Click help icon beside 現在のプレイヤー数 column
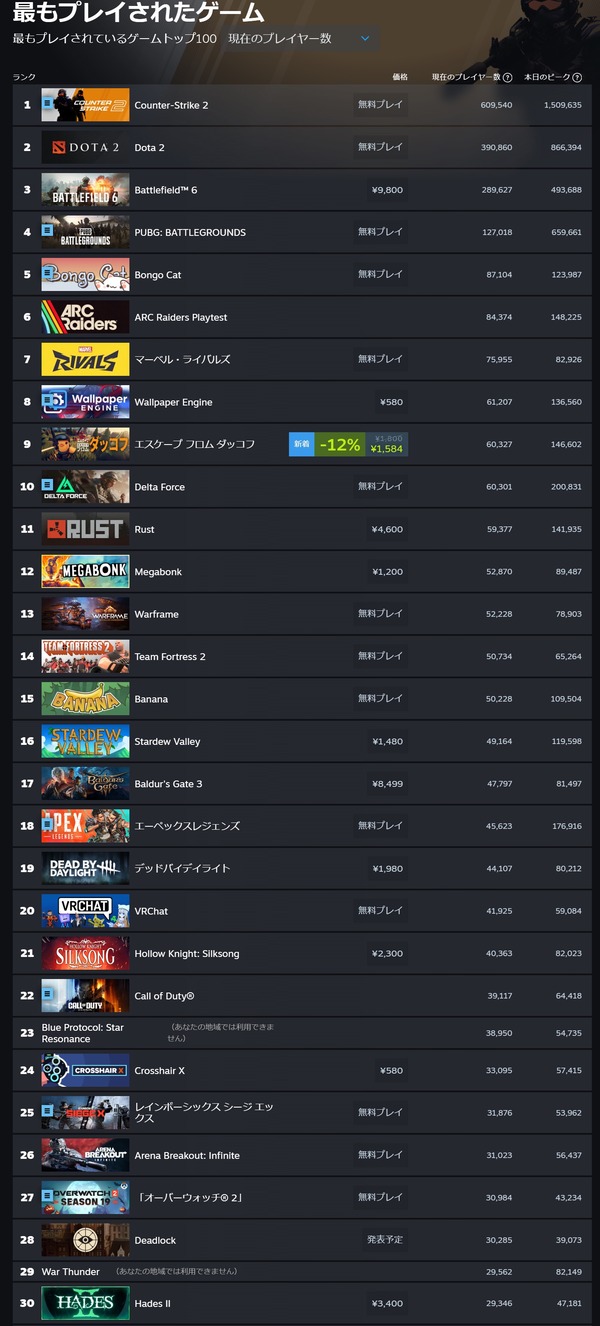The height and width of the screenshot is (1326, 600). [x=508, y=77]
